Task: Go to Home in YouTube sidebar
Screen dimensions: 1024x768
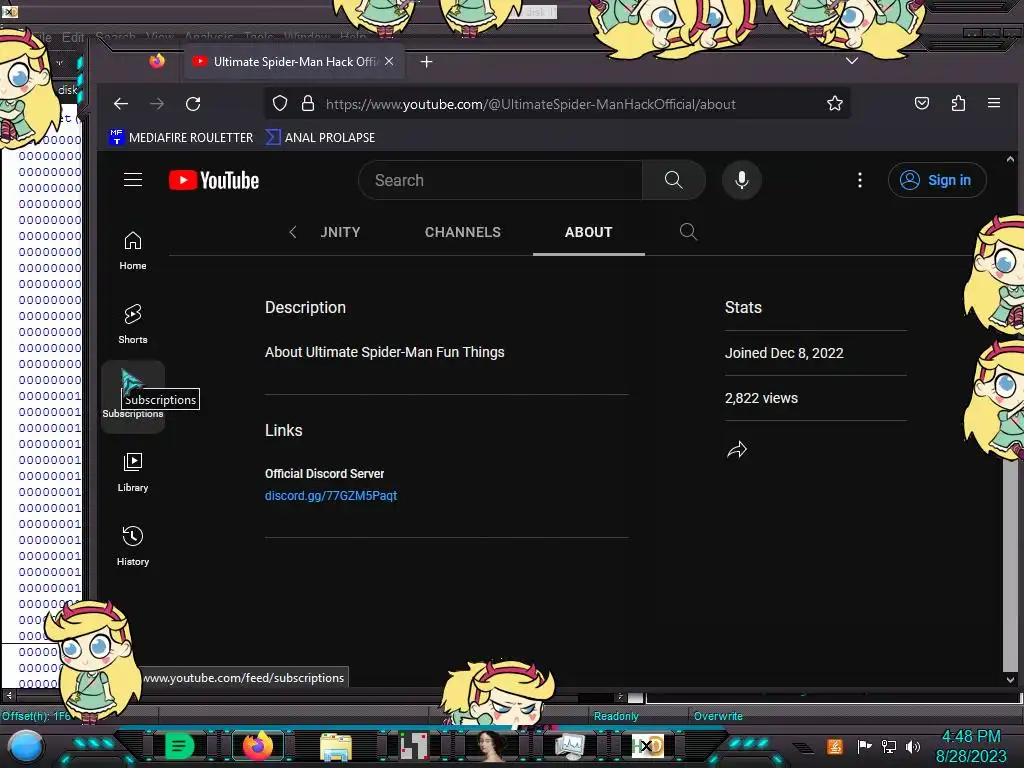Action: [x=133, y=251]
